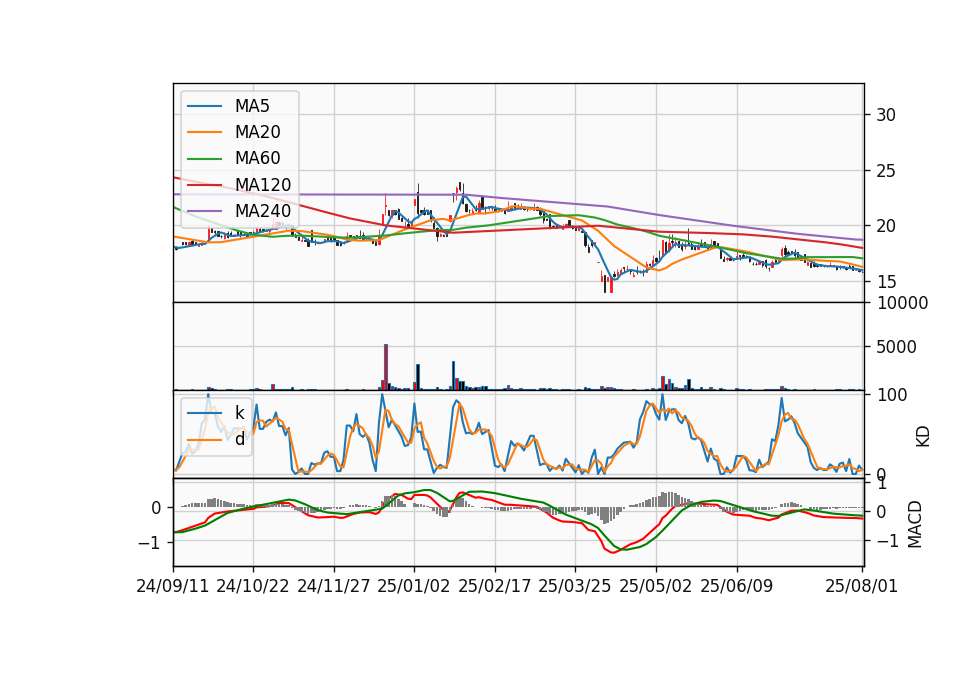
Task: Click the 25/05/02 date axis label
Action: point(656,586)
